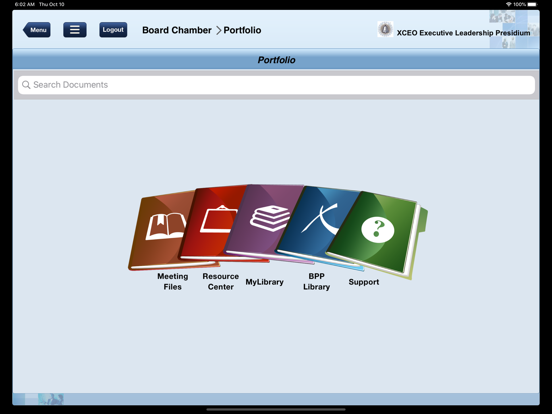Tap the battery indicator icon
The image size is (552, 414).
pos(532,4)
